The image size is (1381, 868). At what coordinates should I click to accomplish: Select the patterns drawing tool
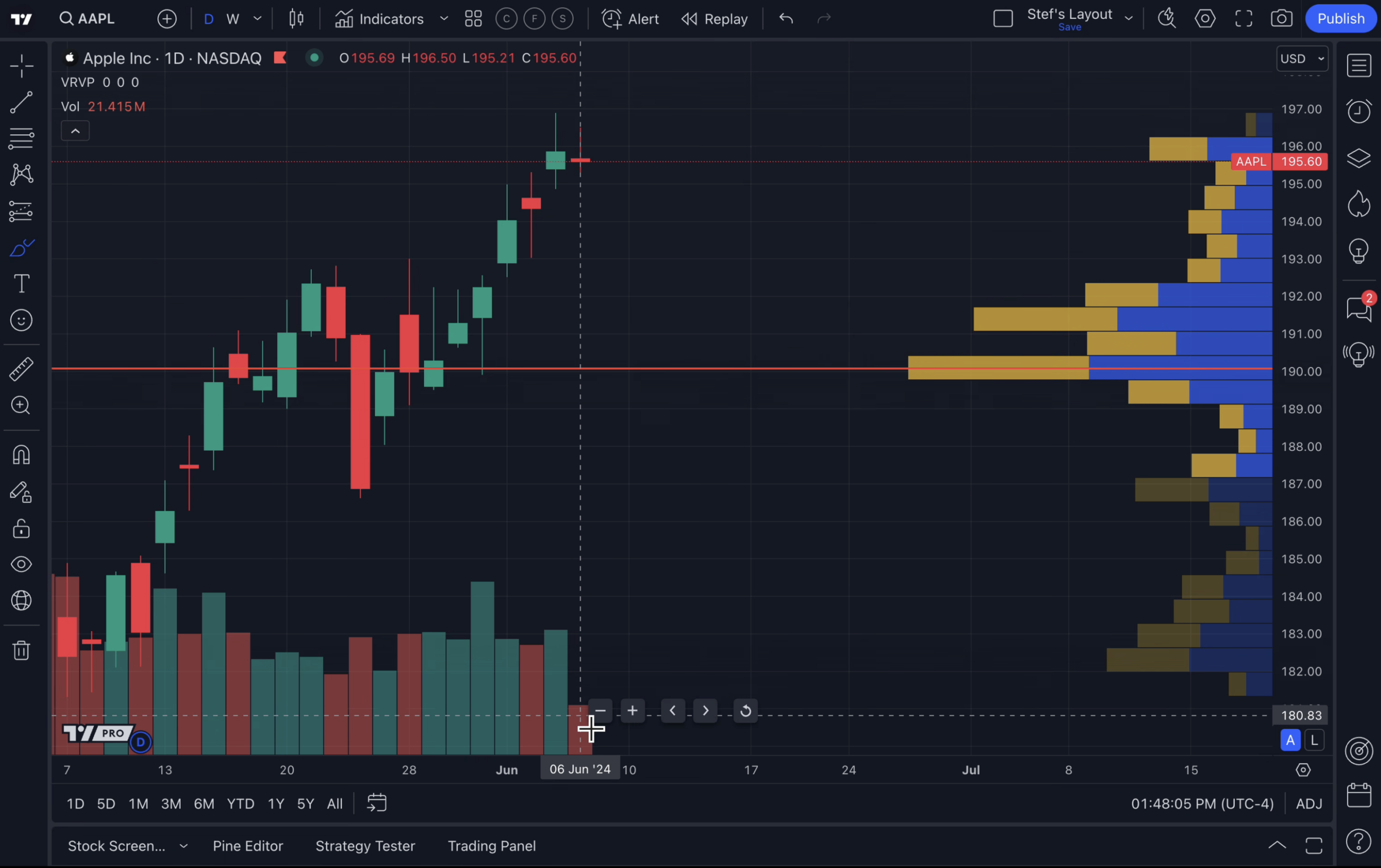click(21, 174)
